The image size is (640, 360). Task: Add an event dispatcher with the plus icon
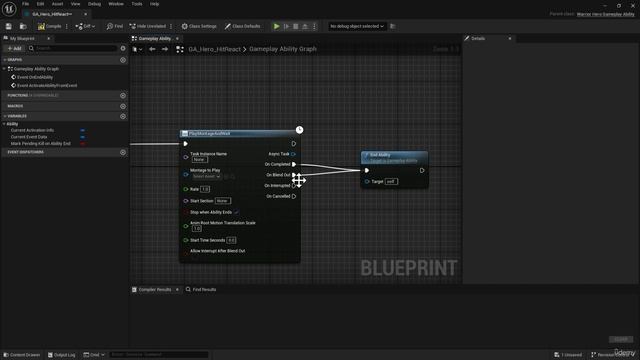coord(123,152)
